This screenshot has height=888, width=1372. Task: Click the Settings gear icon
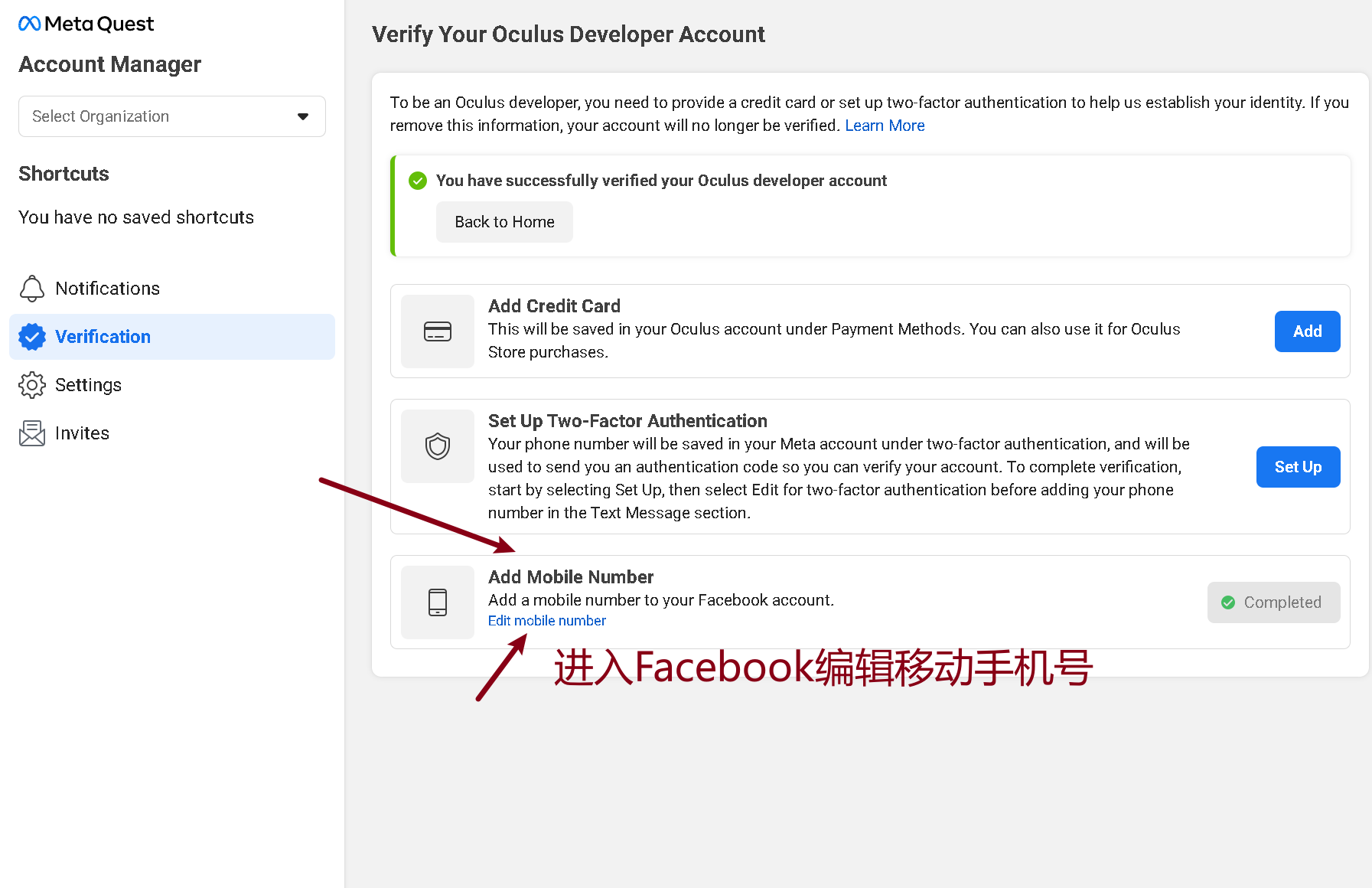[x=32, y=385]
